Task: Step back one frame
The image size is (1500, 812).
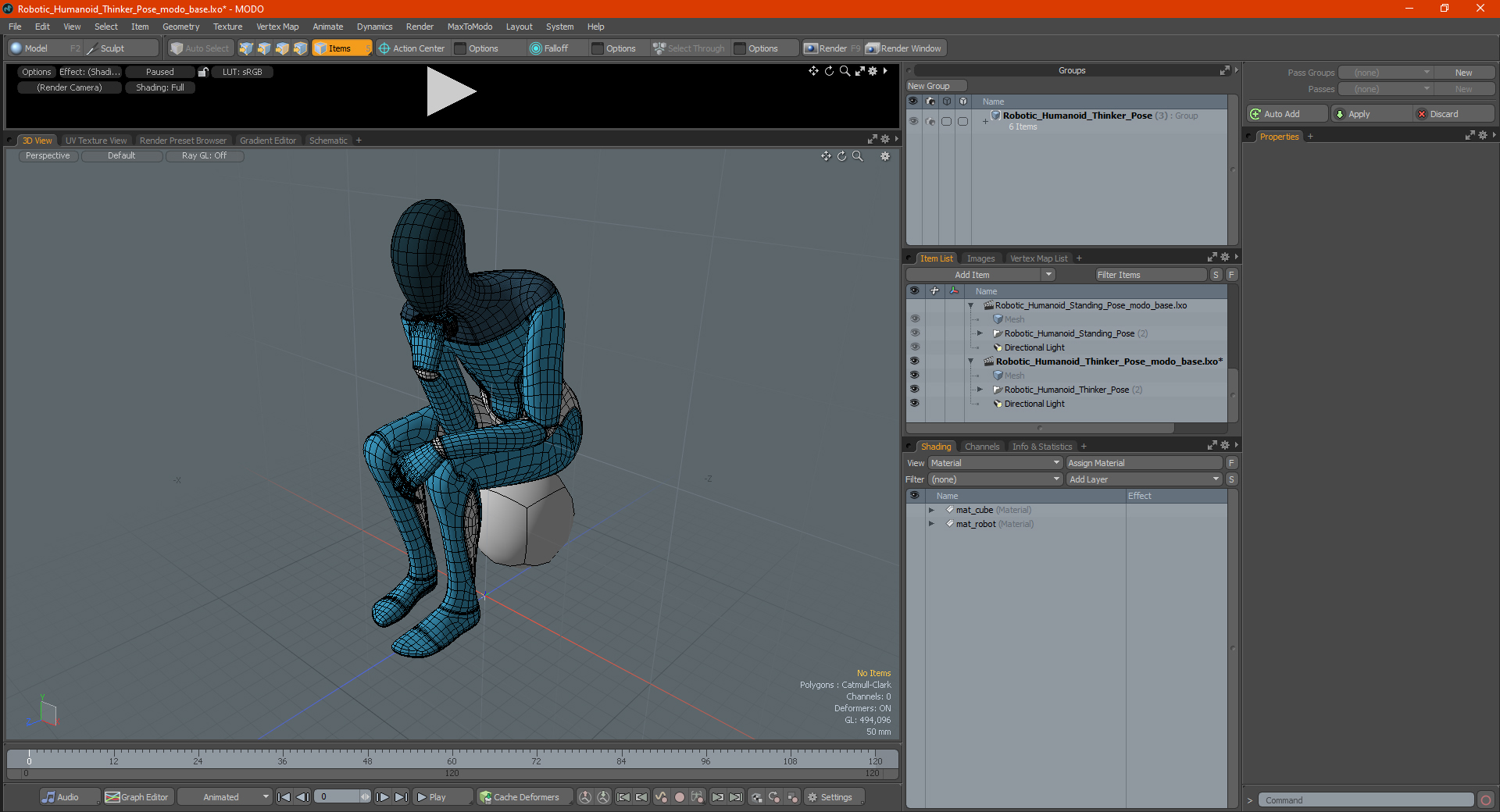Action: pos(303,797)
